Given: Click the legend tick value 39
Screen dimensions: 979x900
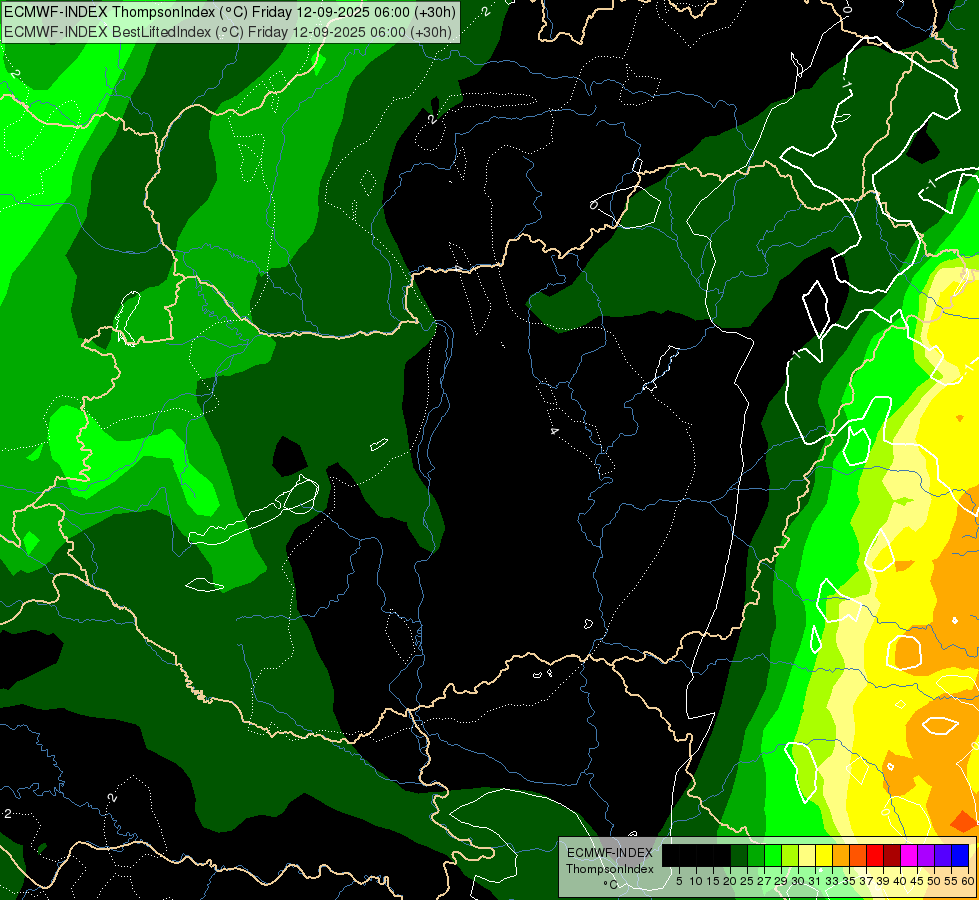Looking at the screenshot, I should click(883, 881).
